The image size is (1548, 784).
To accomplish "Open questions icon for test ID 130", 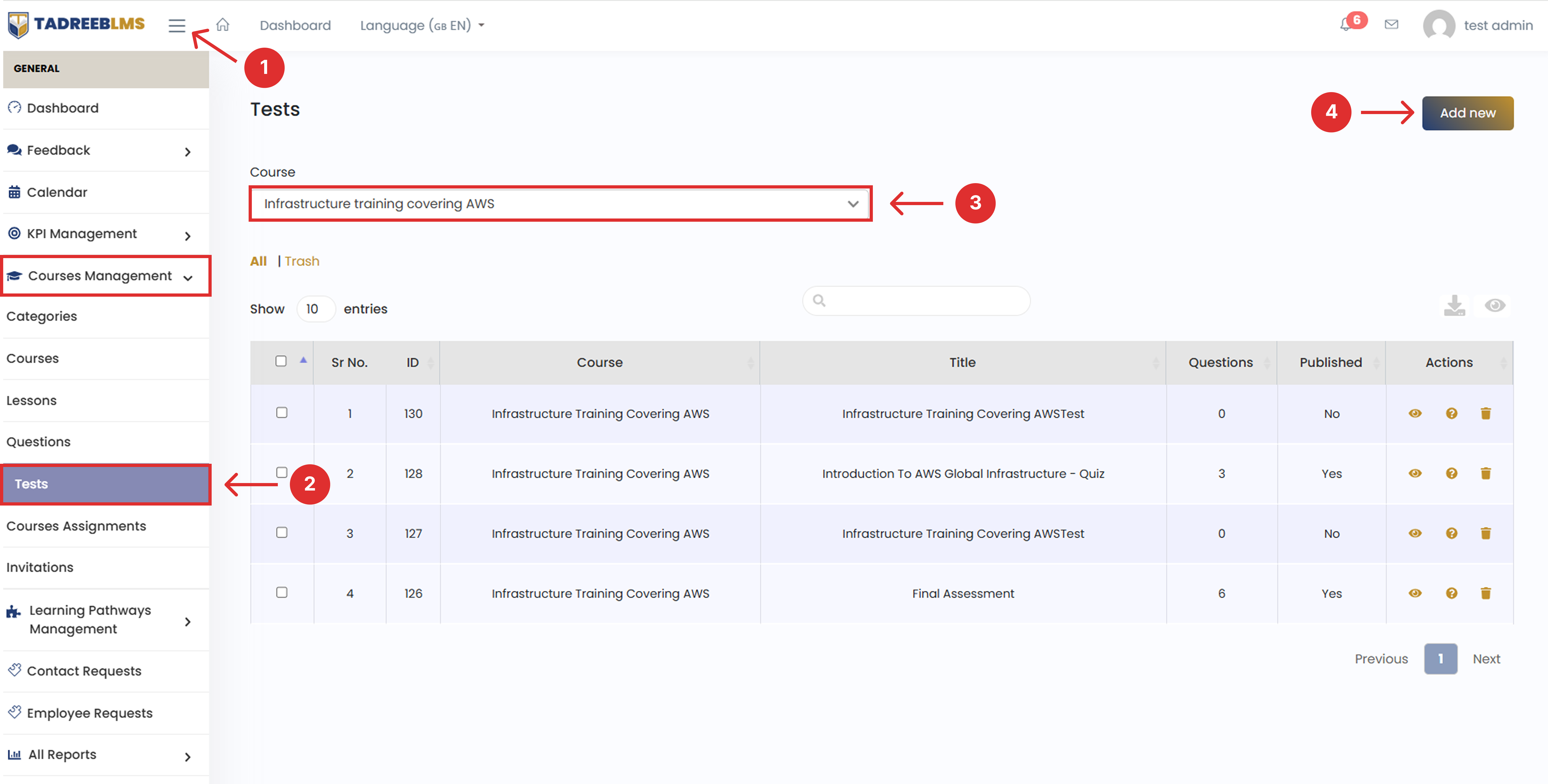I will pyautogui.click(x=1451, y=413).
